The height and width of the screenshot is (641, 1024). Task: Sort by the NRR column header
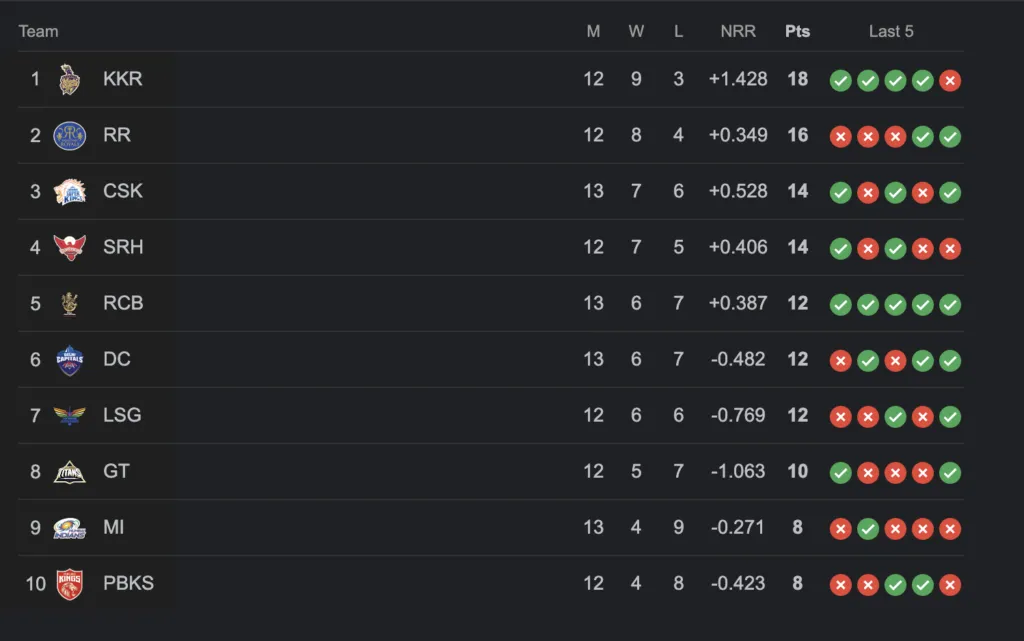[738, 31]
